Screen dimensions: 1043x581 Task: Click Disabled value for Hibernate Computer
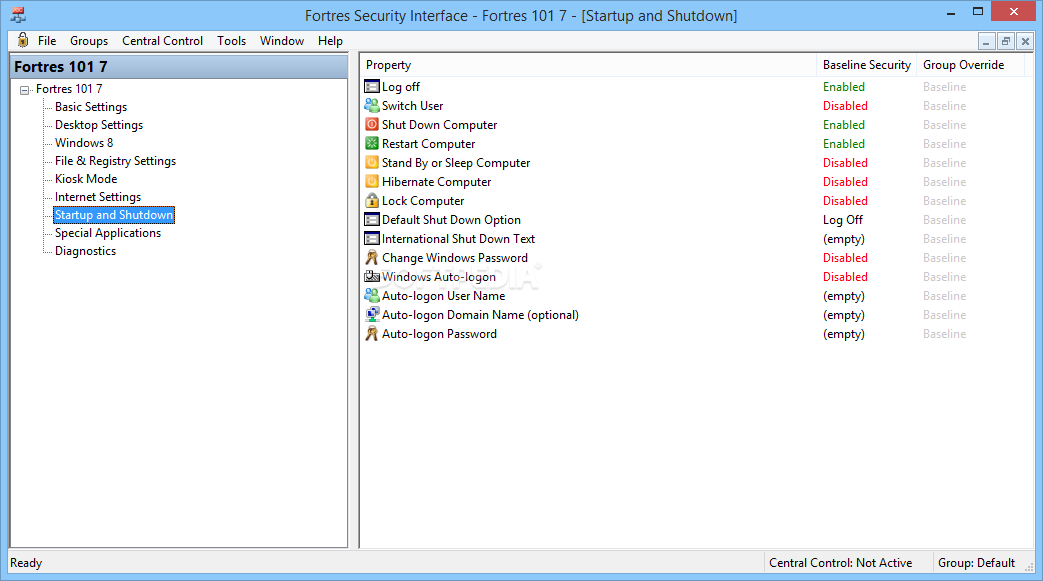[x=845, y=181]
